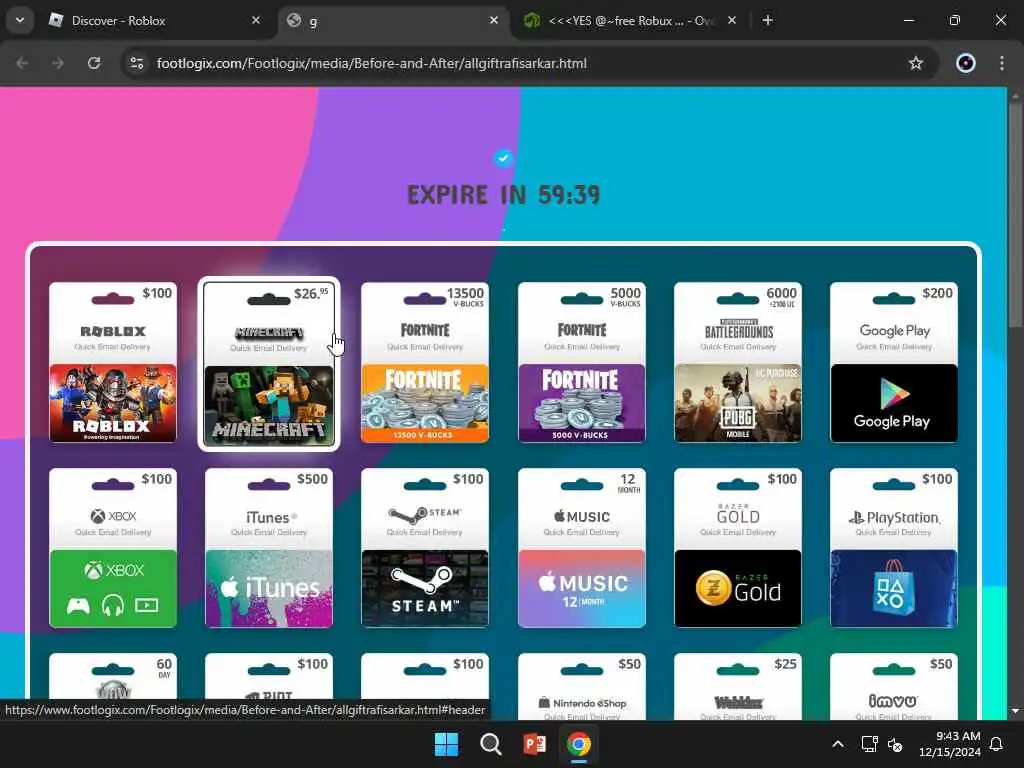Choose the 5000 V-Bucks Fortnite card
Screen dimensions: 1024x768
pos(581,362)
